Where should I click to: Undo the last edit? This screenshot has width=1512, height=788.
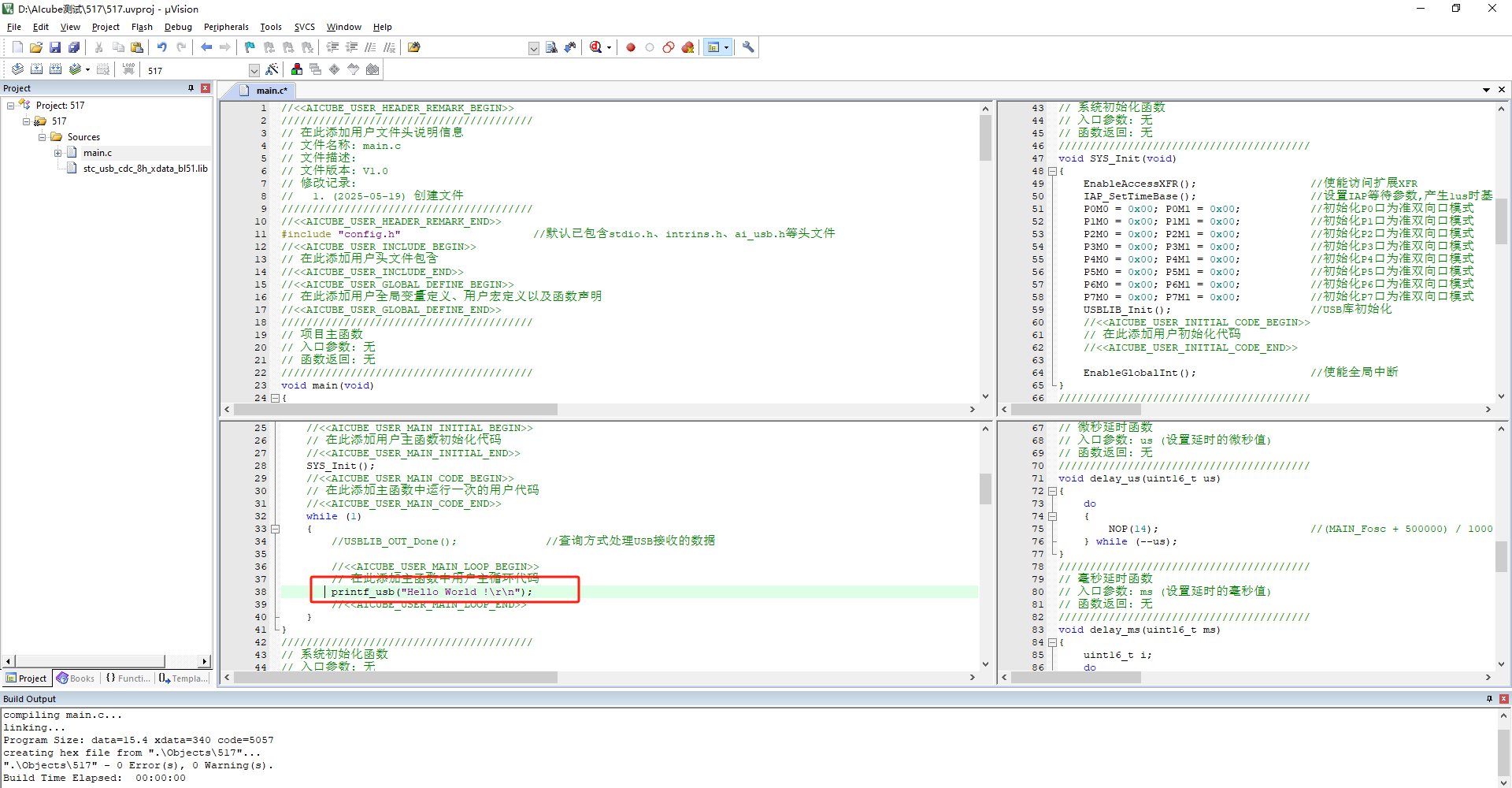[161, 47]
